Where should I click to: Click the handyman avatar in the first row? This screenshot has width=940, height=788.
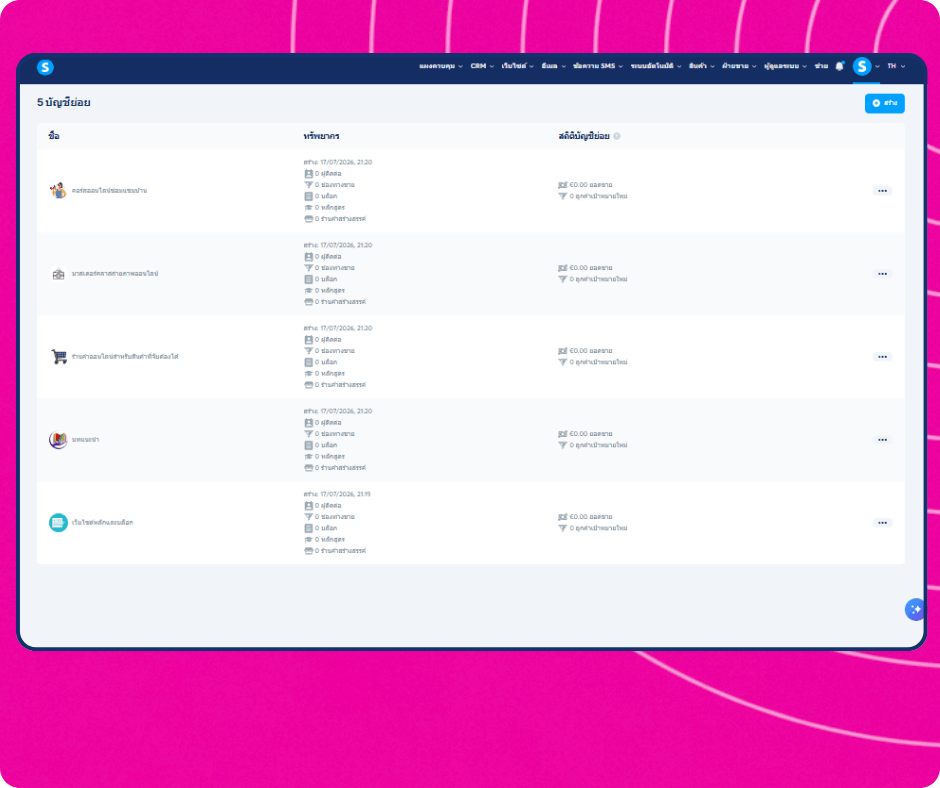[58, 191]
